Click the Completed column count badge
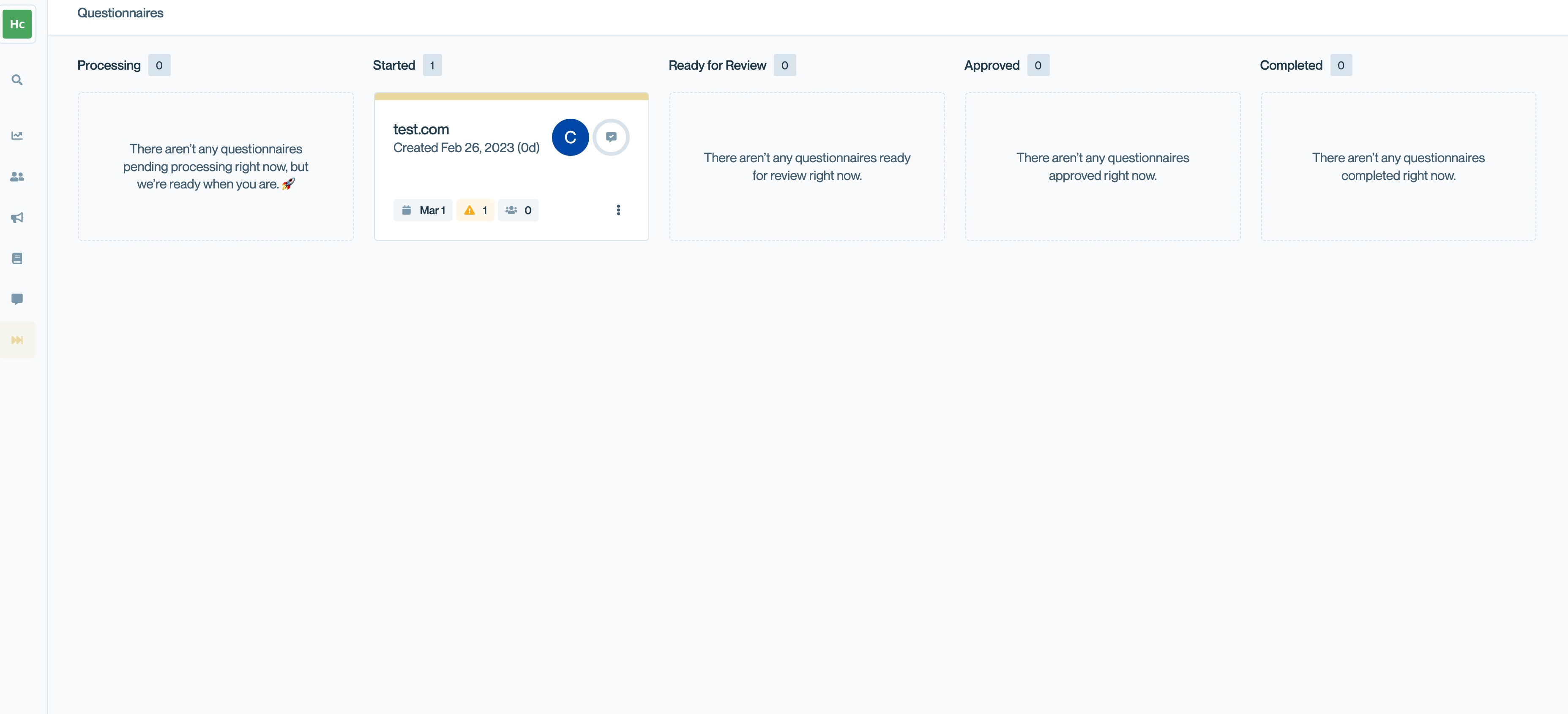The height and width of the screenshot is (714, 1568). [1340, 65]
